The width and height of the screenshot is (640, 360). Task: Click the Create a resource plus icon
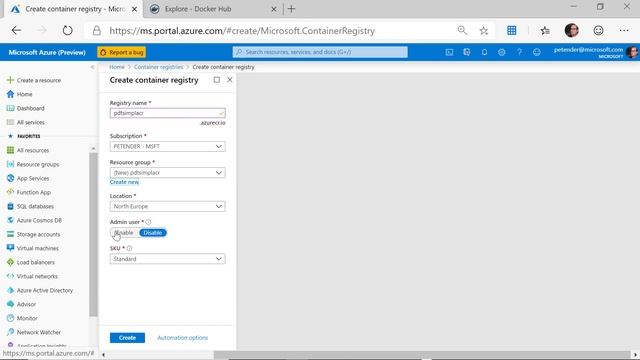tap(10, 80)
